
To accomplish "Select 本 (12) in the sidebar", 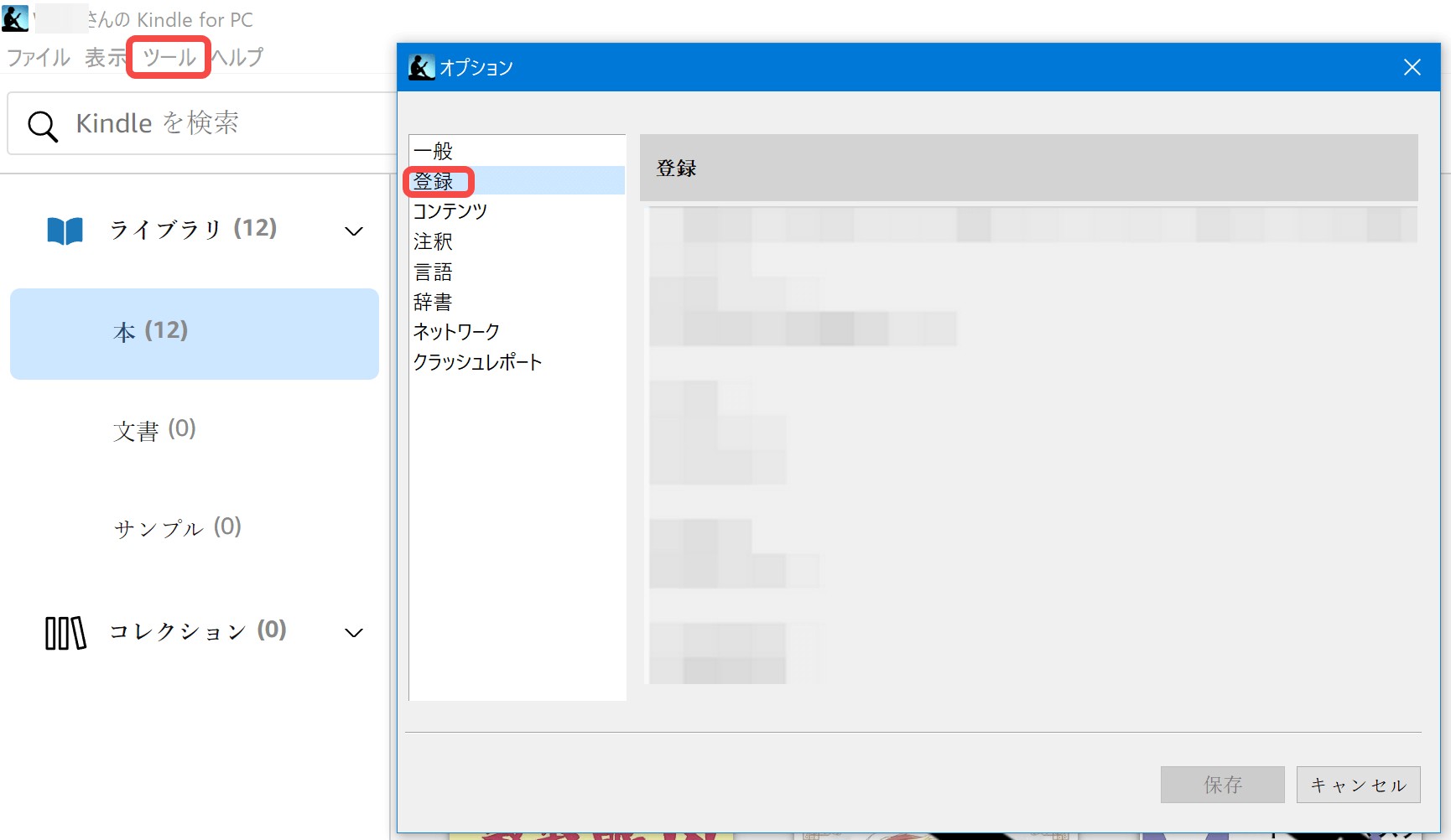I will pos(195,334).
